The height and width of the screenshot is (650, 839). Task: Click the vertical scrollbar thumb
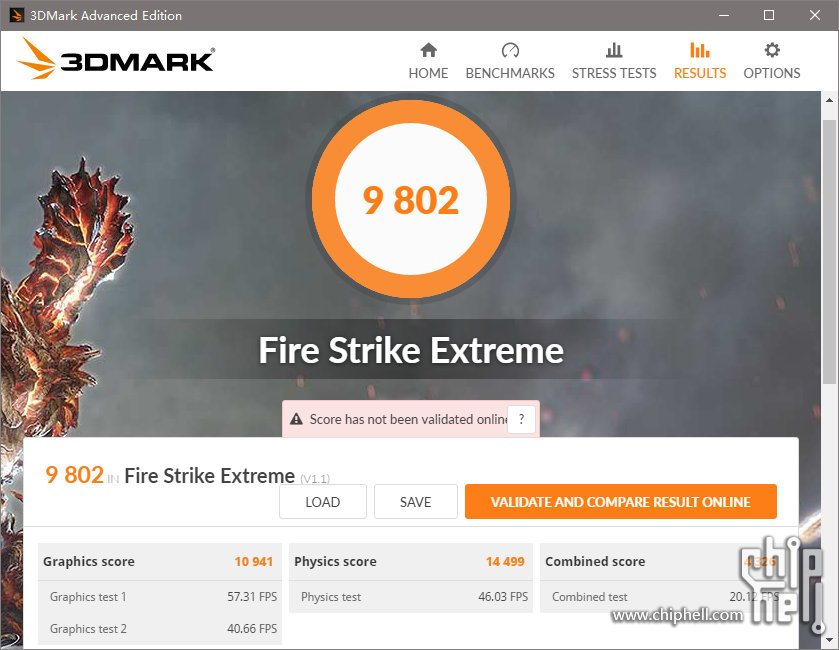coord(829,251)
